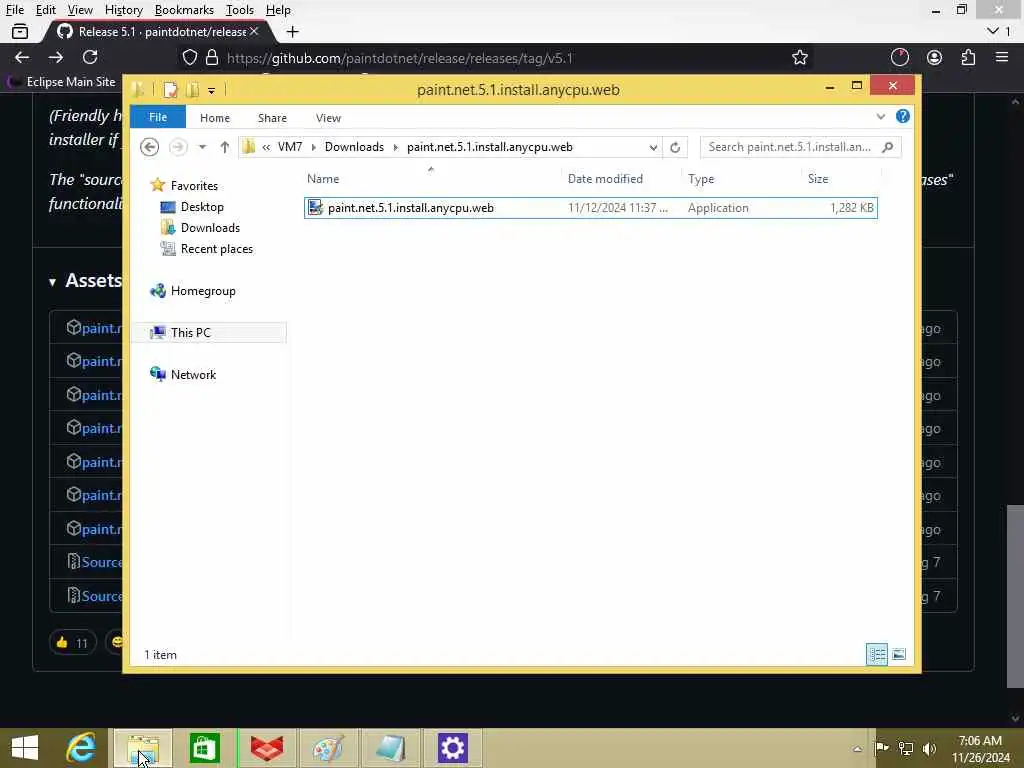1024x768 pixels.
Task: Open shield site information icon
Action: coord(189,57)
